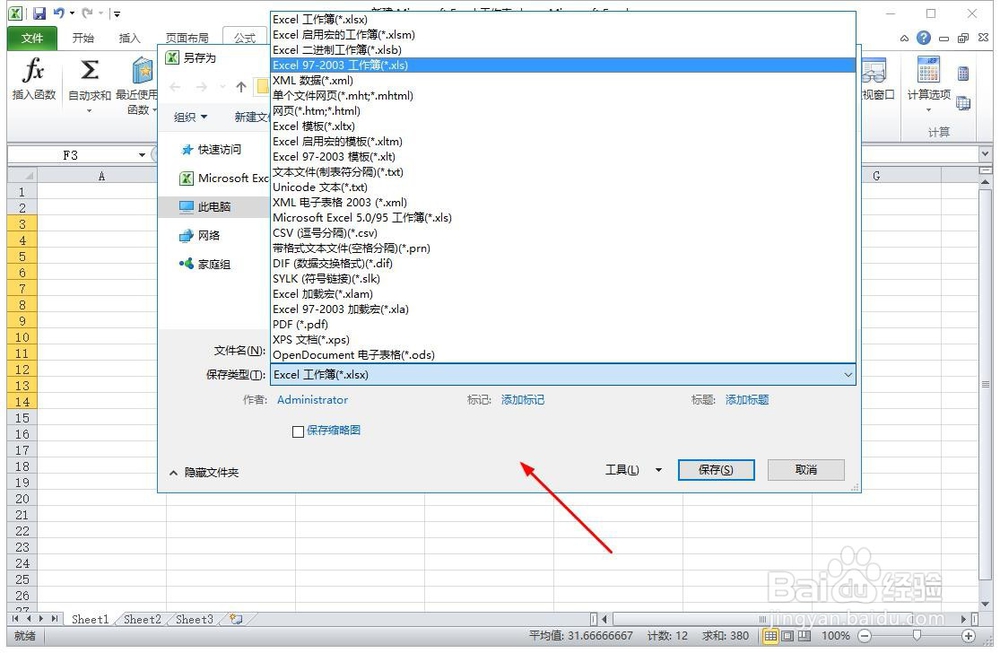Switch views with the Normal view status bar icon

773,636
